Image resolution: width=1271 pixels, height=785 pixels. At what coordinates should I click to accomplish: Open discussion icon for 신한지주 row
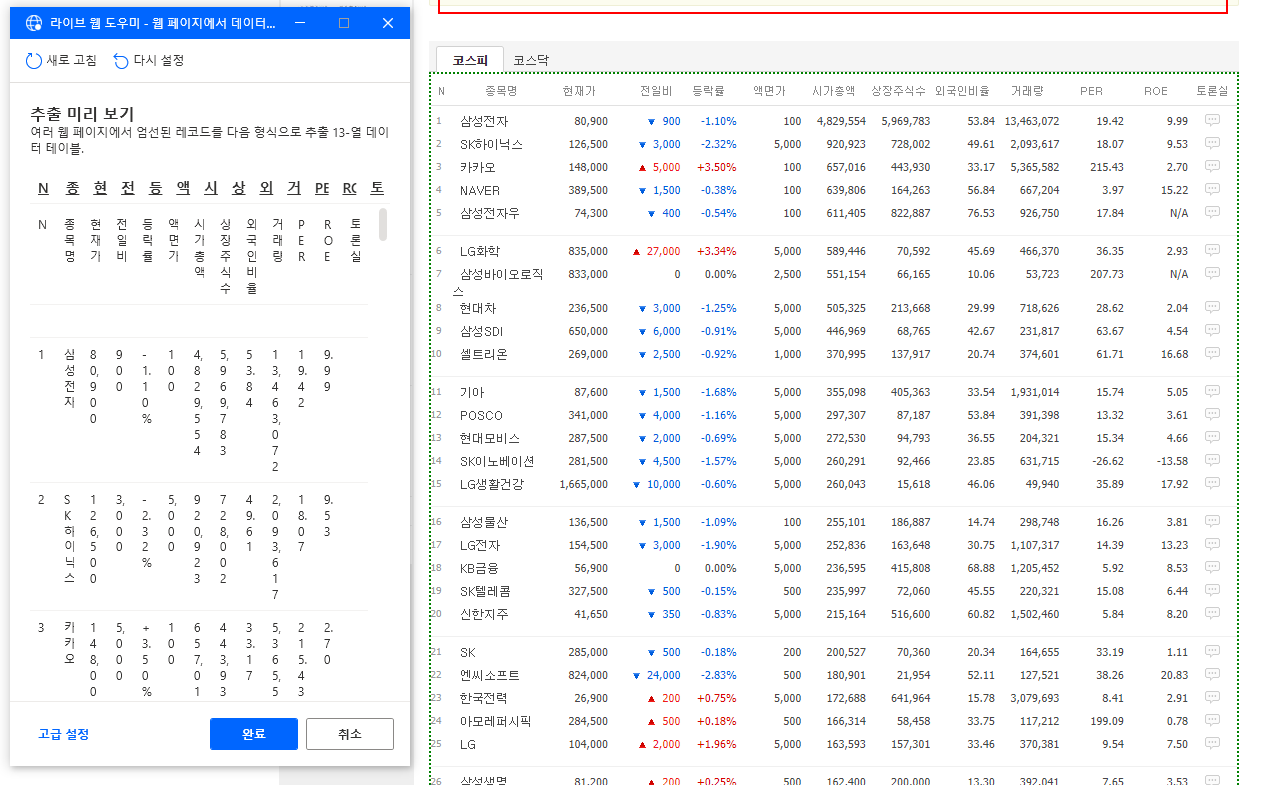point(1212,613)
